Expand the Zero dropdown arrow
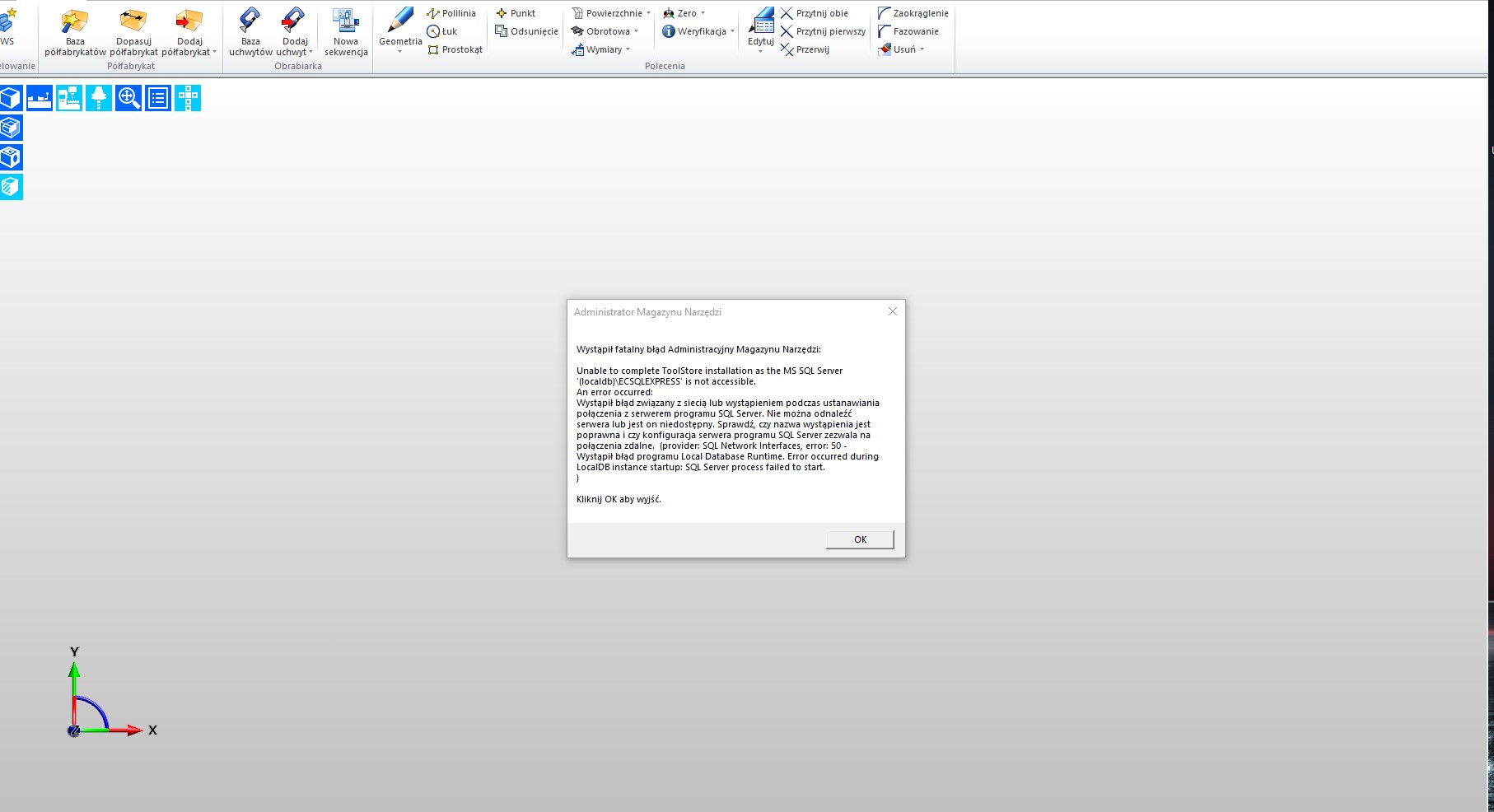The height and width of the screenshot is (812, 1494). [703, 13]
